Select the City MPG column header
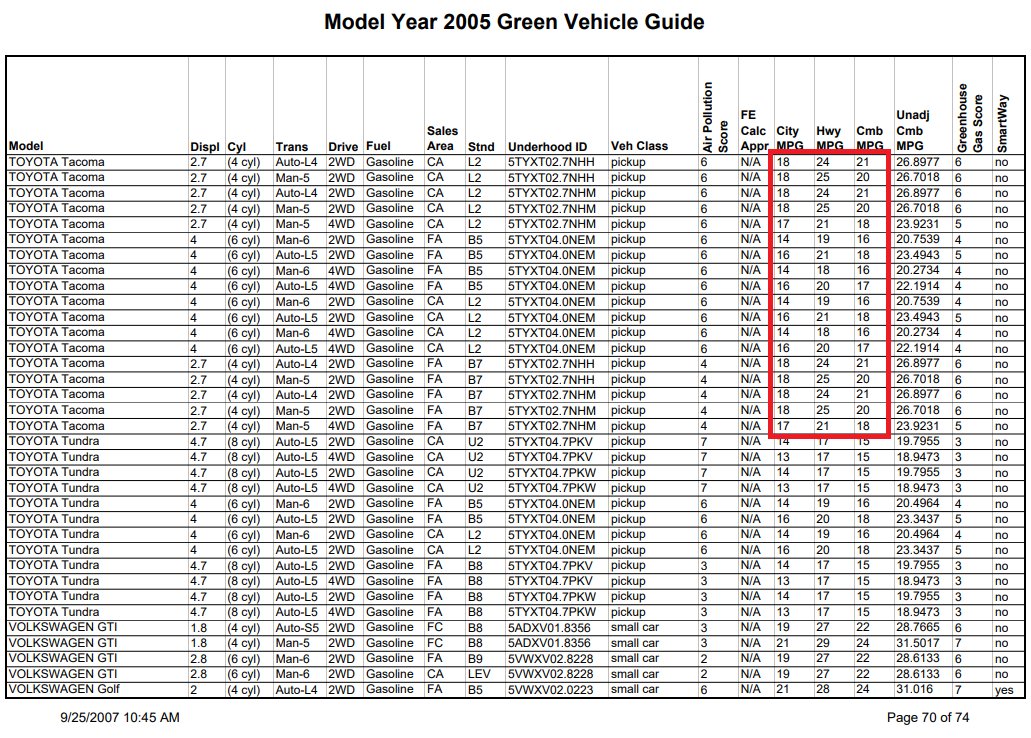Image resolution: width=1031 pixels, height=738 pixels. pos(789,138)
